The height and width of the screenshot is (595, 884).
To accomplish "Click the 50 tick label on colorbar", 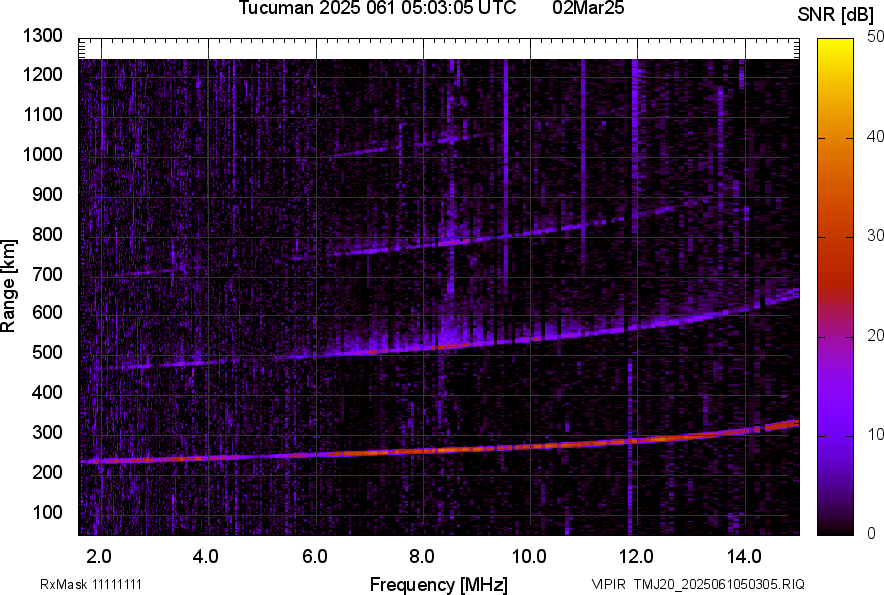I will (x=876, y=37).
